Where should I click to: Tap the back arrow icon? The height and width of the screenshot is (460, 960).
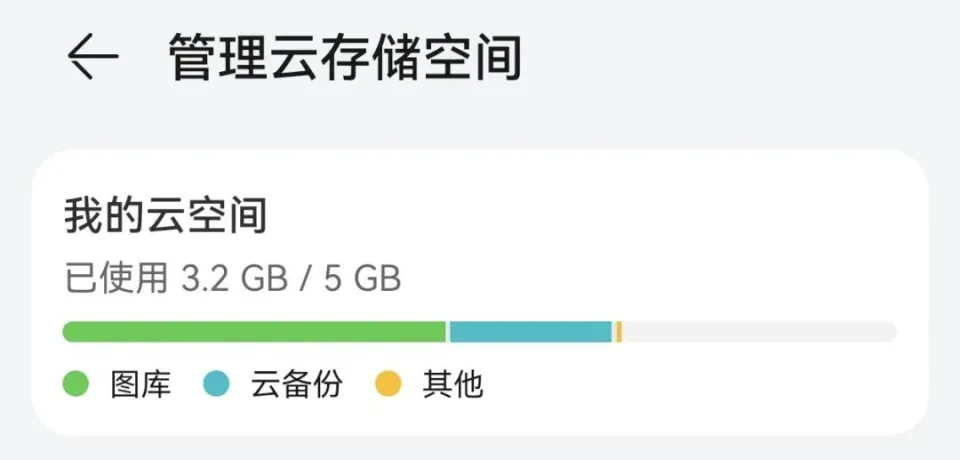point(92,57)
